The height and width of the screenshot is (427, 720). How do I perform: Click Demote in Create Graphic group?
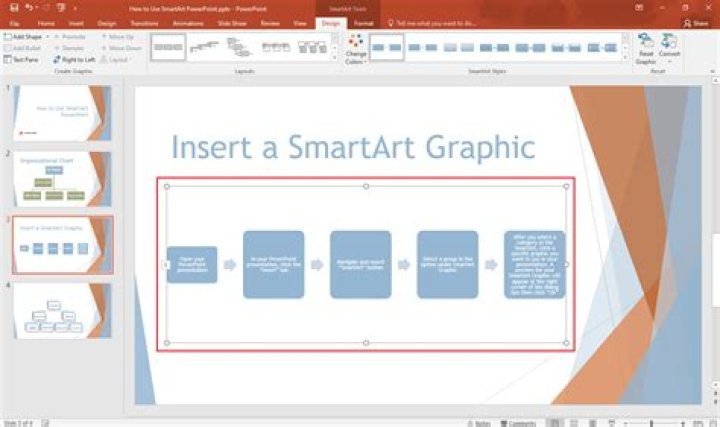[69, 48]
